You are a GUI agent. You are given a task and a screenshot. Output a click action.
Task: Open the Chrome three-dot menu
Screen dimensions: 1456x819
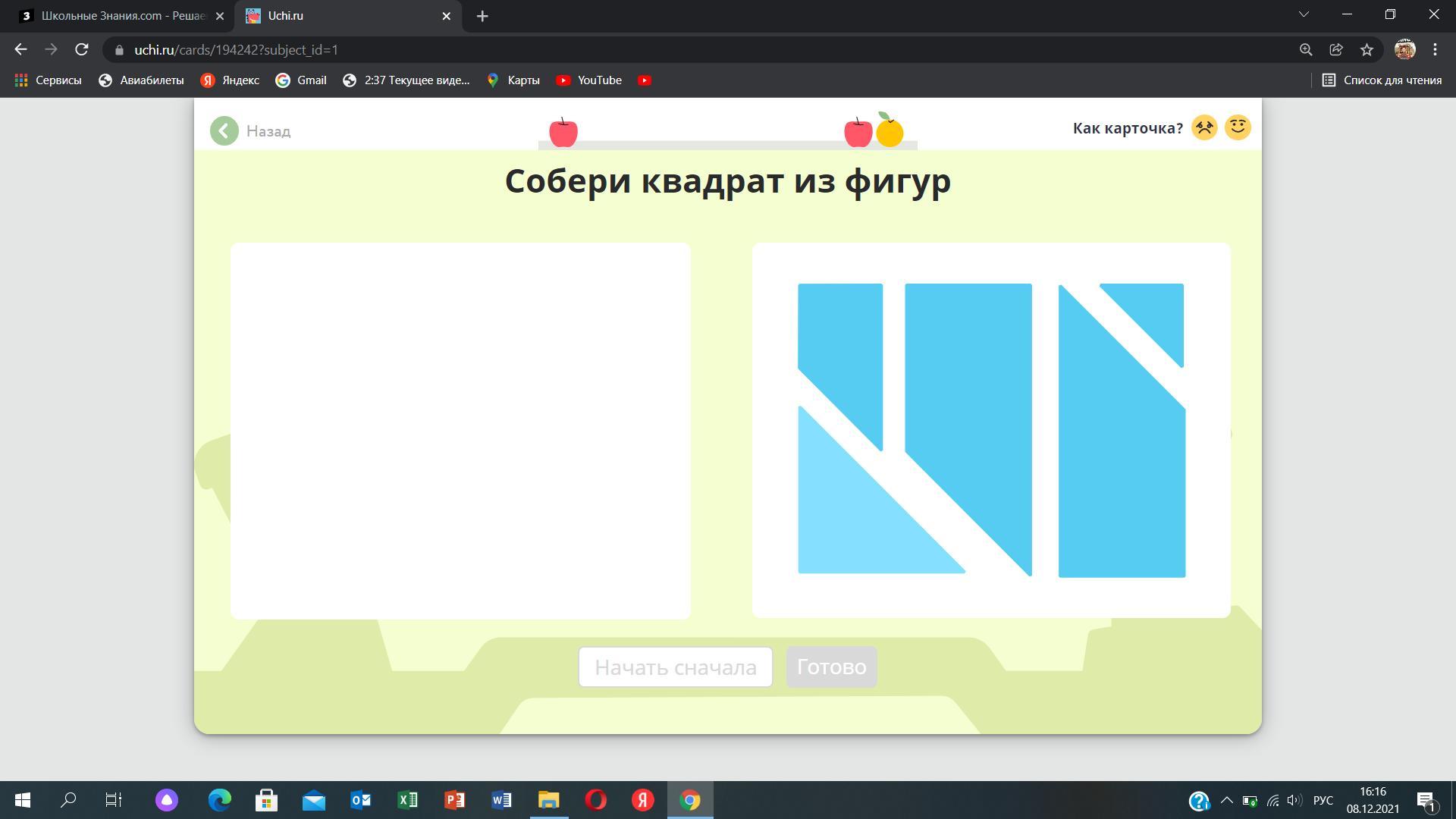click(x=1435, y=50)
